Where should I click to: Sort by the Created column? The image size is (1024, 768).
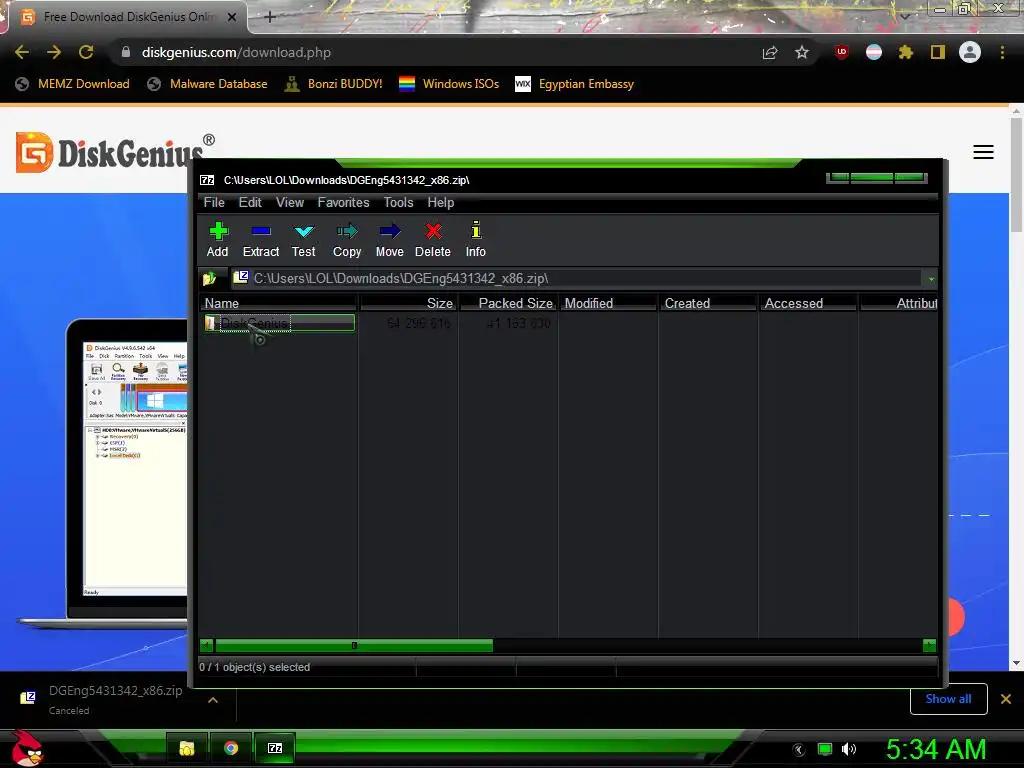709,303
